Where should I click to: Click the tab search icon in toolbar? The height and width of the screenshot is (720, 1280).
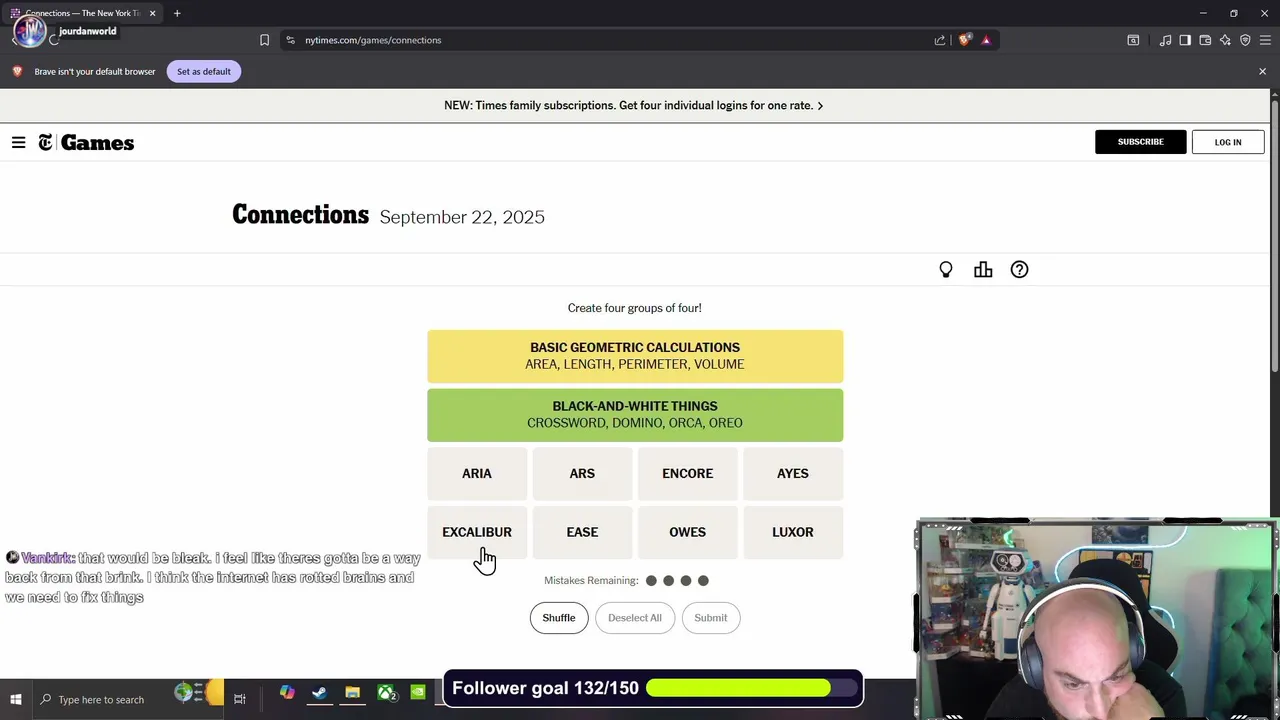pos(1133,40)
